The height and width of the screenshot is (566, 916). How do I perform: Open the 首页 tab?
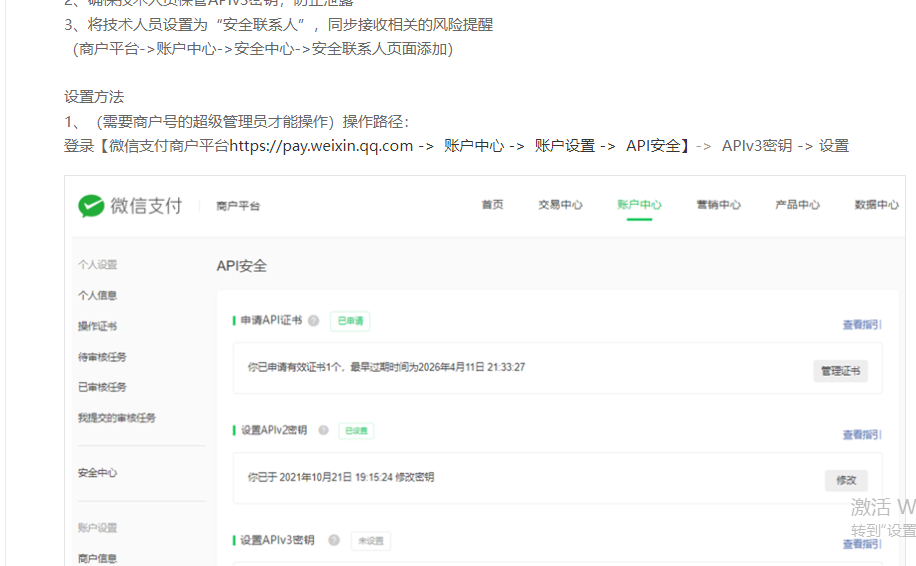click(x=492, y=204)
